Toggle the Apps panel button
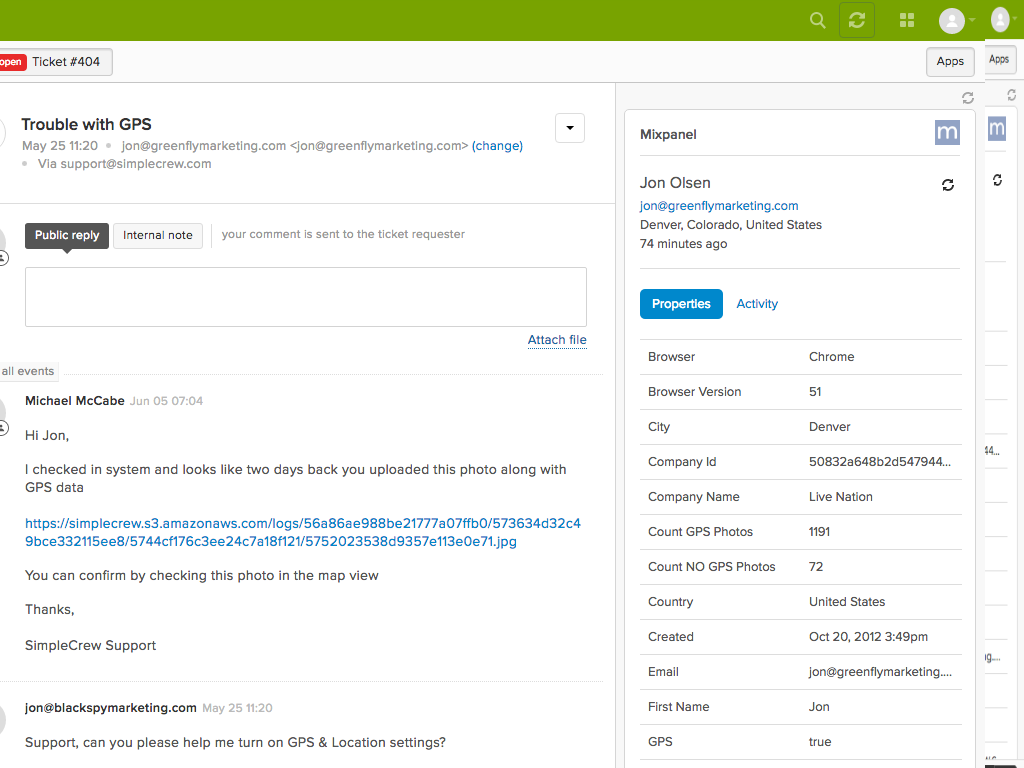 (x=949, y=62)
